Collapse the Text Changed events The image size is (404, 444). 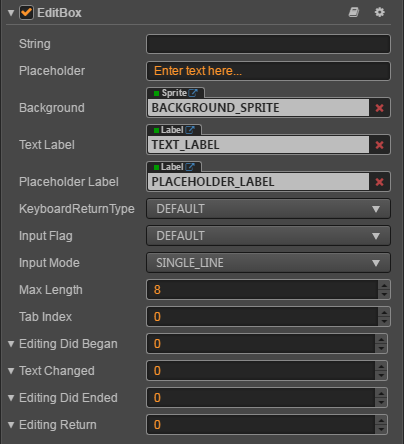[x=11, y=371]
